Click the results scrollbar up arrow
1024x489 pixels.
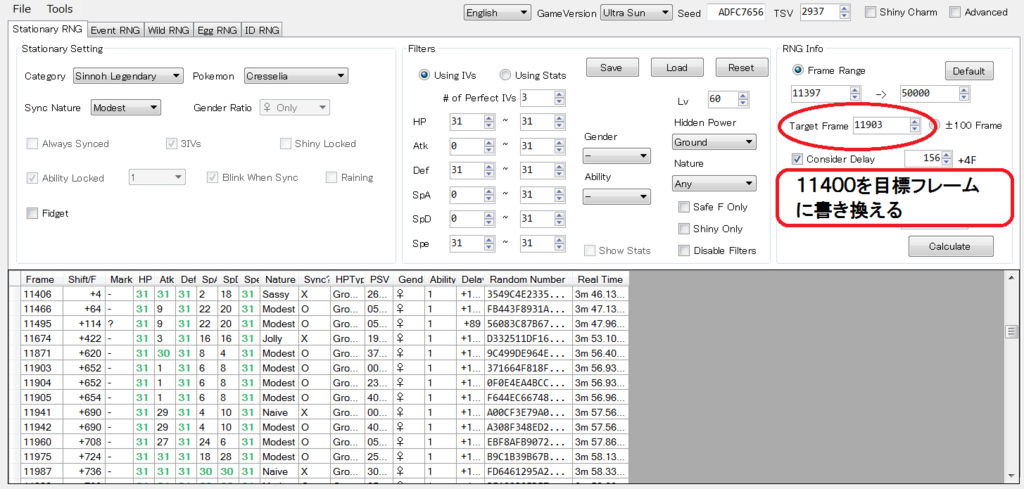tap(1011, 276)
